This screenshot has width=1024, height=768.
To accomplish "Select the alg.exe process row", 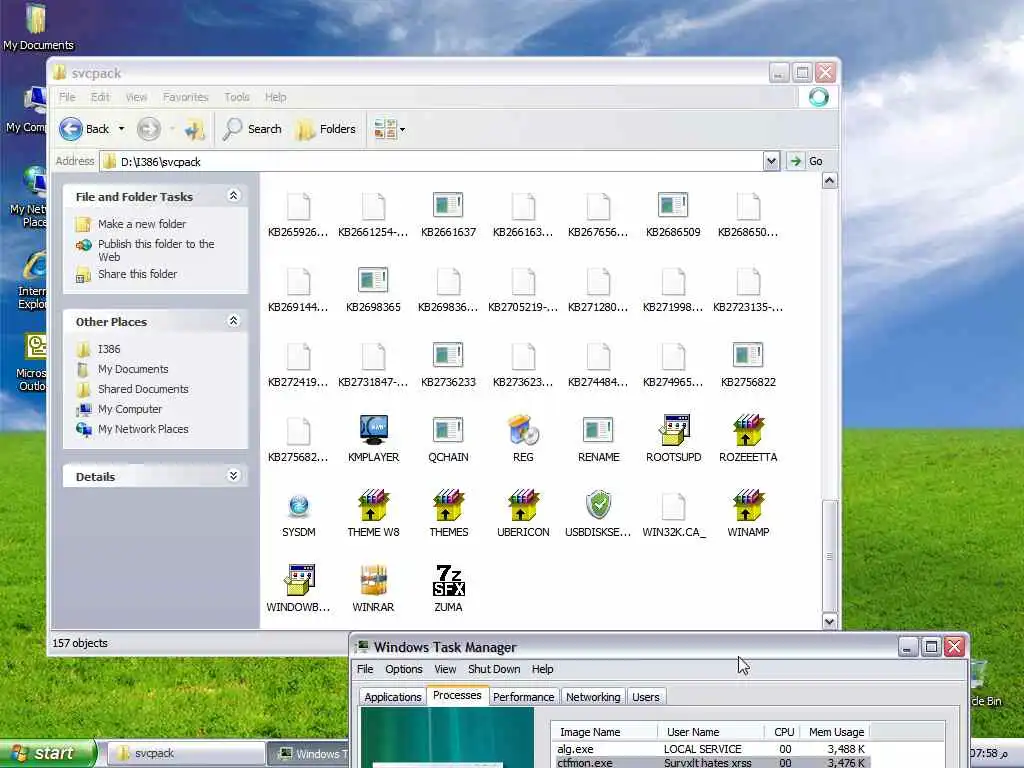I will point(711,749).
